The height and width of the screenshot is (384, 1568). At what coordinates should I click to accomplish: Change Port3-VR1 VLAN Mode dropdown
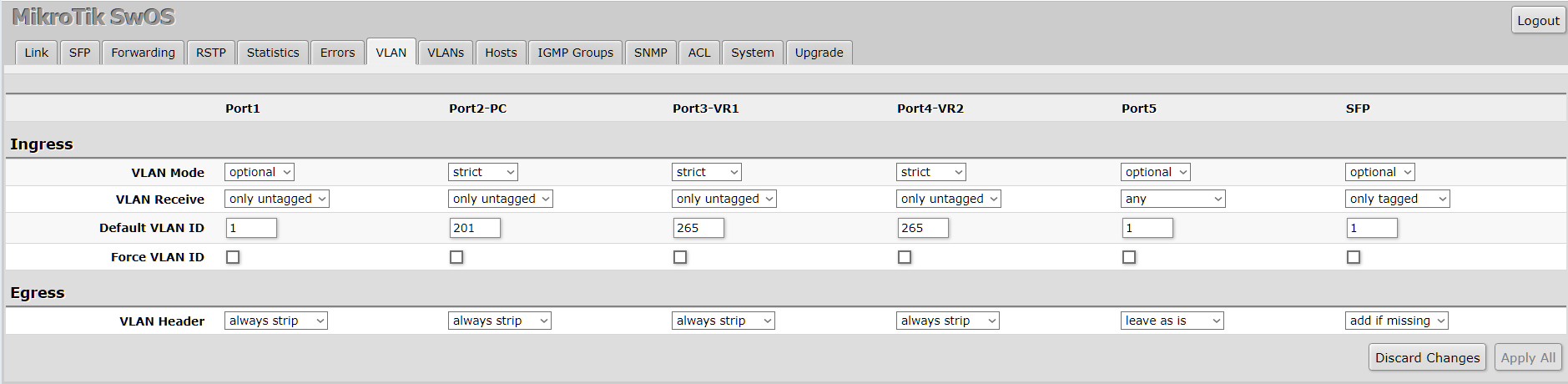tap(707, 172)
